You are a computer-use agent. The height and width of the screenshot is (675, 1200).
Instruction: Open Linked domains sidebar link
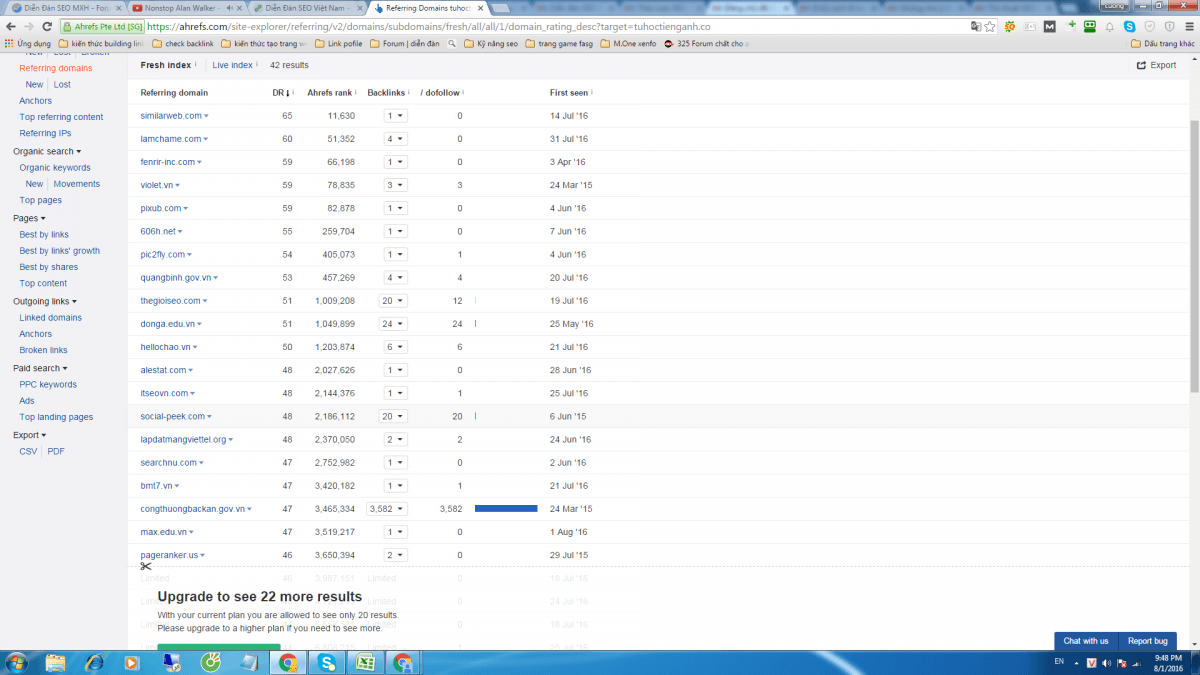coord(51,318)
